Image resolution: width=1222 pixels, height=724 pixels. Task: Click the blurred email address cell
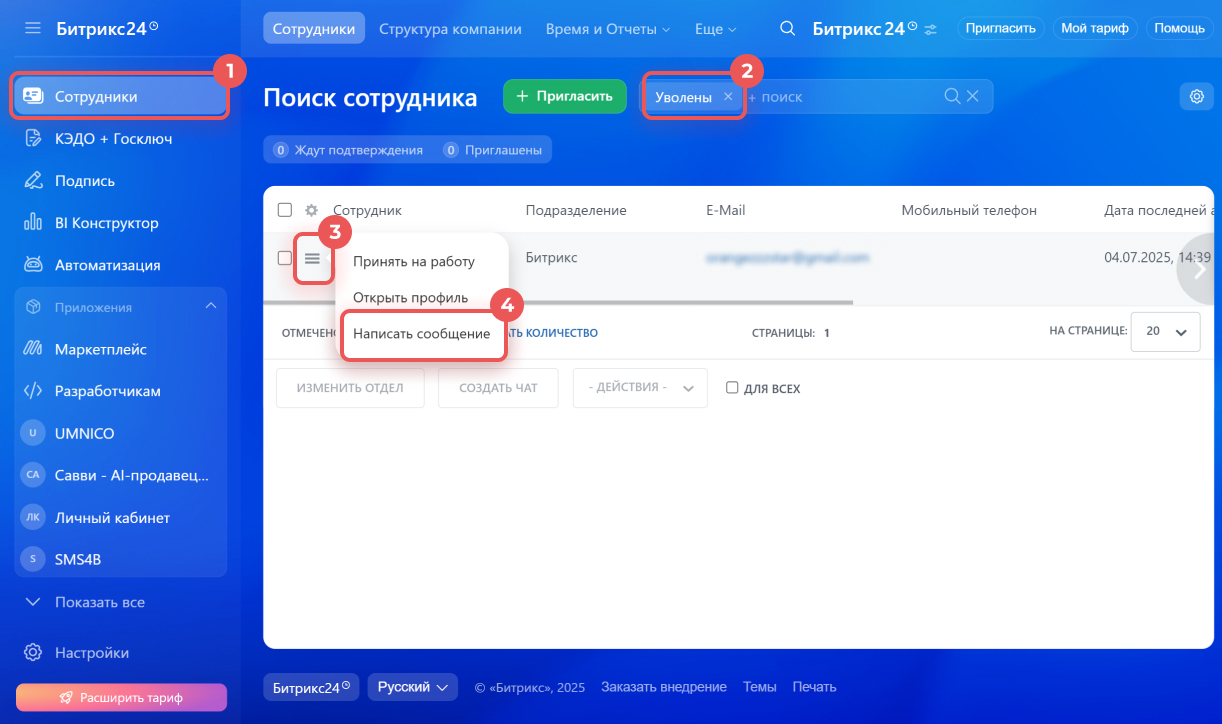click(786, 258)
